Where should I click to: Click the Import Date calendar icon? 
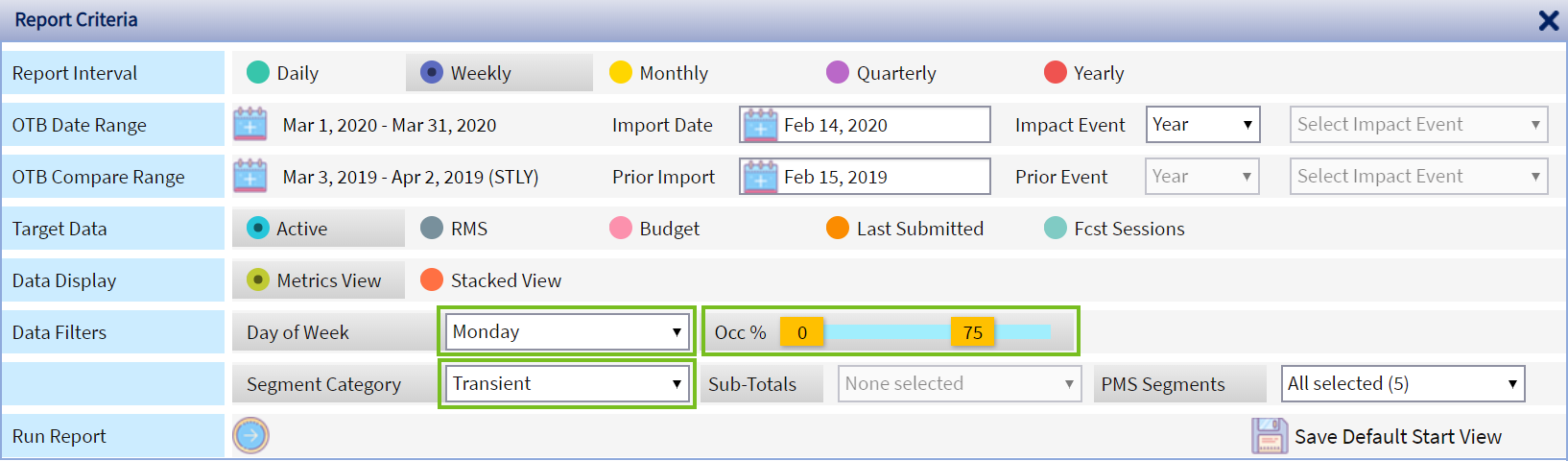pos(761,125)
